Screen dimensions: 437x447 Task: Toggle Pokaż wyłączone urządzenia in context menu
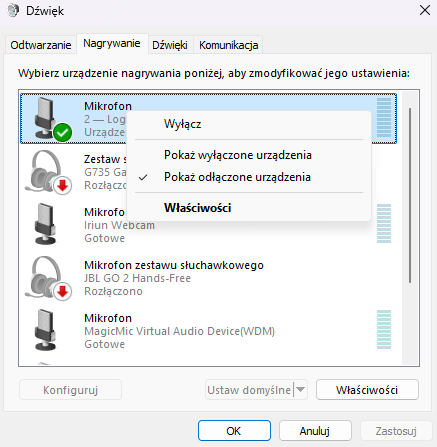point(249,155)
